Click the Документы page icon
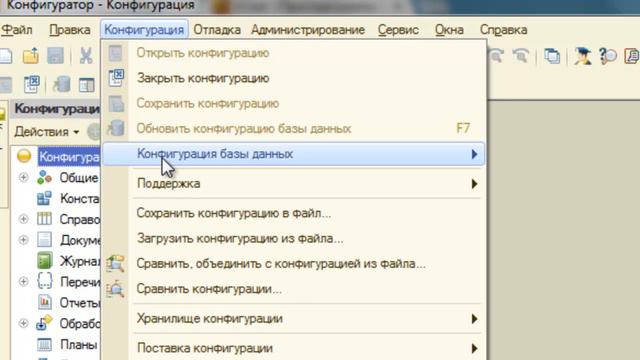Screen dimensions: 640x360 tap(44, 240)
